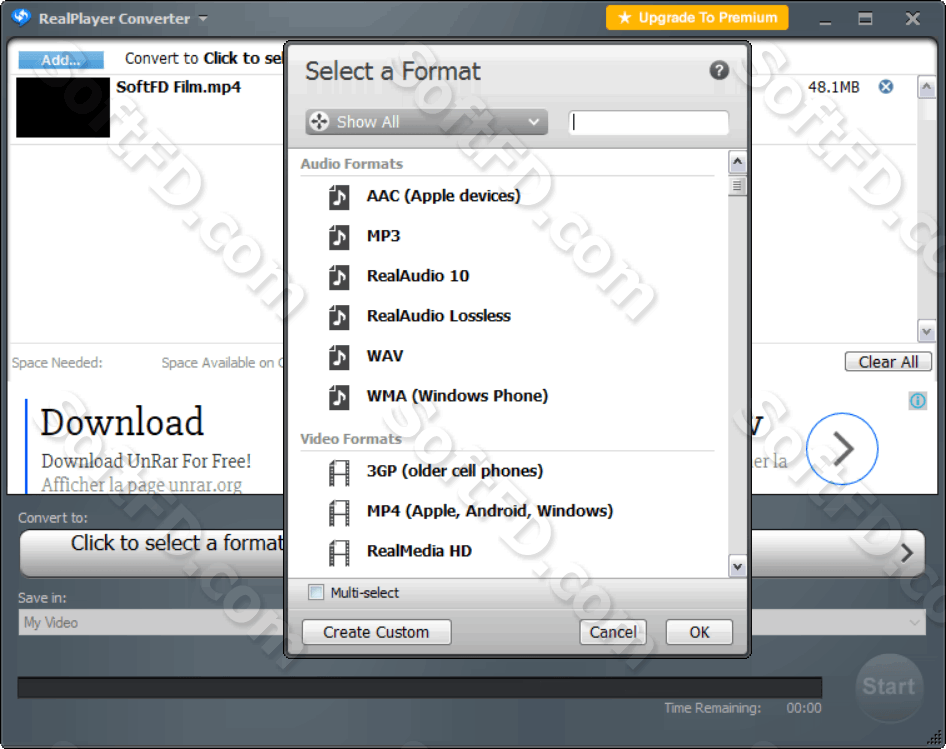Select the RealAudio 10 format

coord(417,276)
